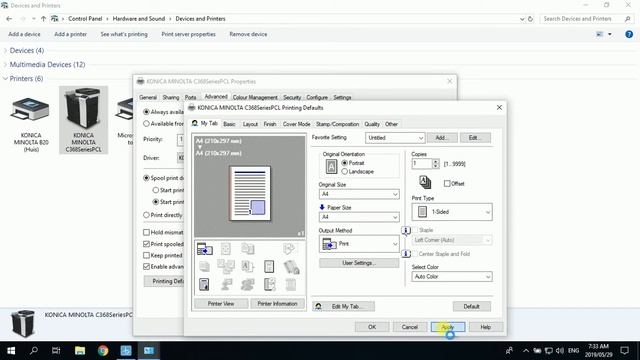640x360 pixels.
Task: Toggle the Staple checkbox
Action: click(x=415, y=230)
